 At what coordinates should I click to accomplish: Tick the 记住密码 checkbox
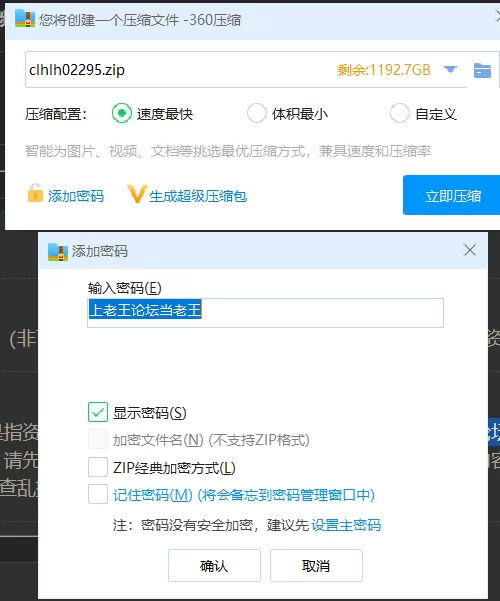click(x=98, y=494)
